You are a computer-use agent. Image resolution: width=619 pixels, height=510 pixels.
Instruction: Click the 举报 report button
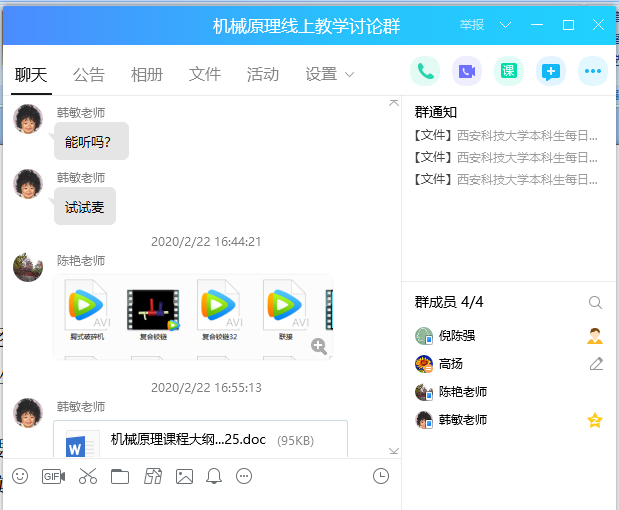[x=472, y=25]
